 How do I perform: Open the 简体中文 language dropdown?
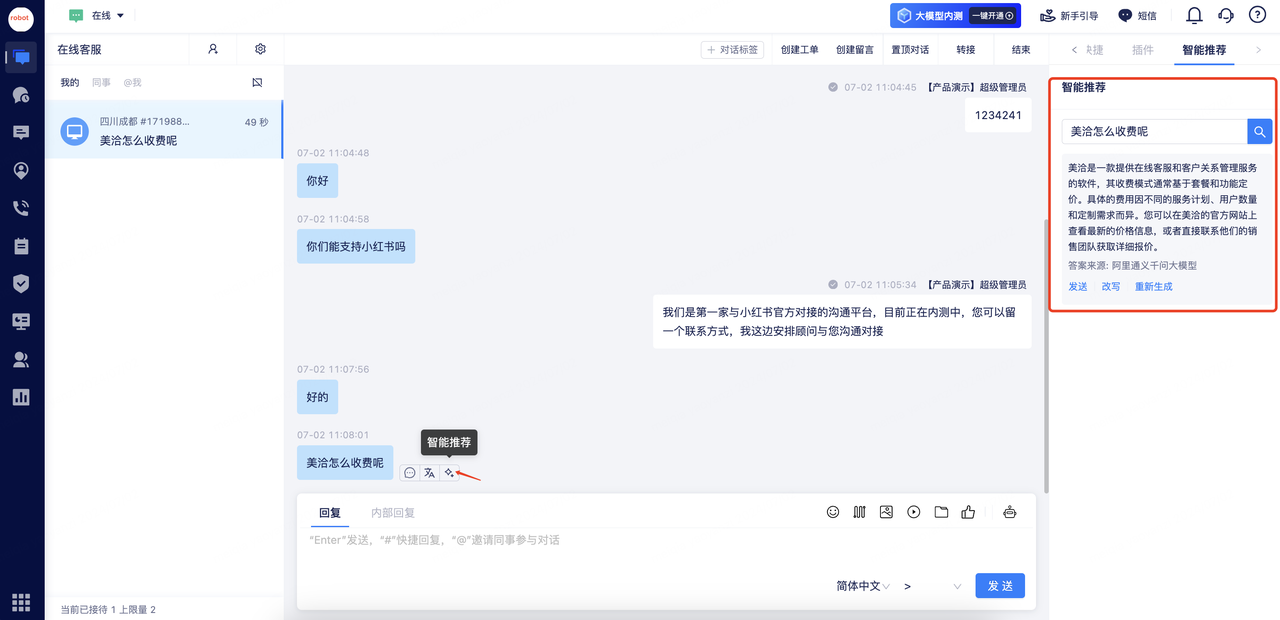tap(863, 586)
